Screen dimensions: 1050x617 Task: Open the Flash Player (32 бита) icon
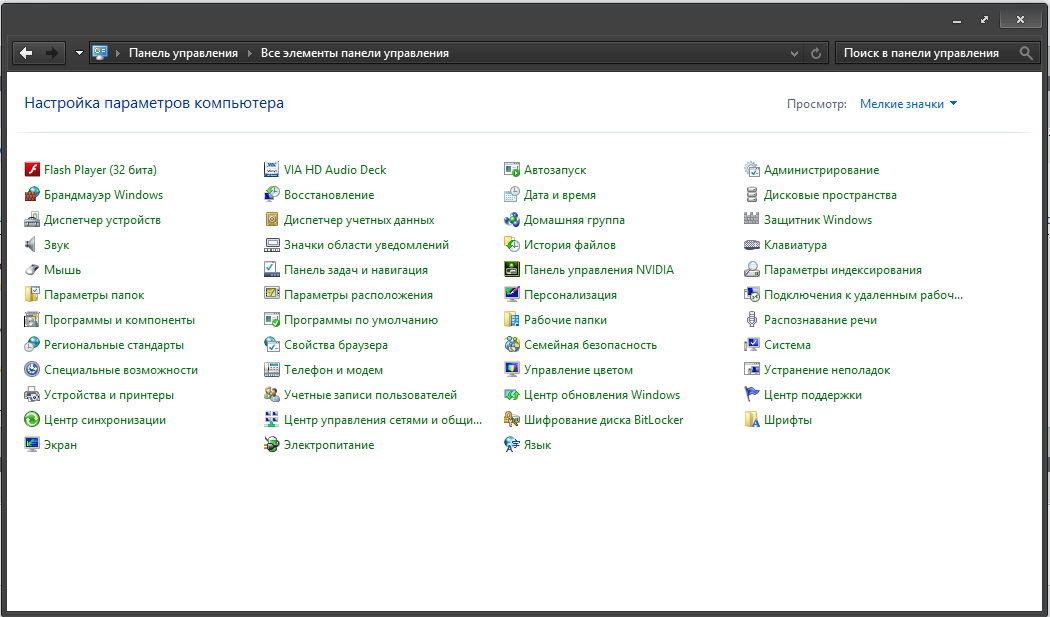point(31,169)
